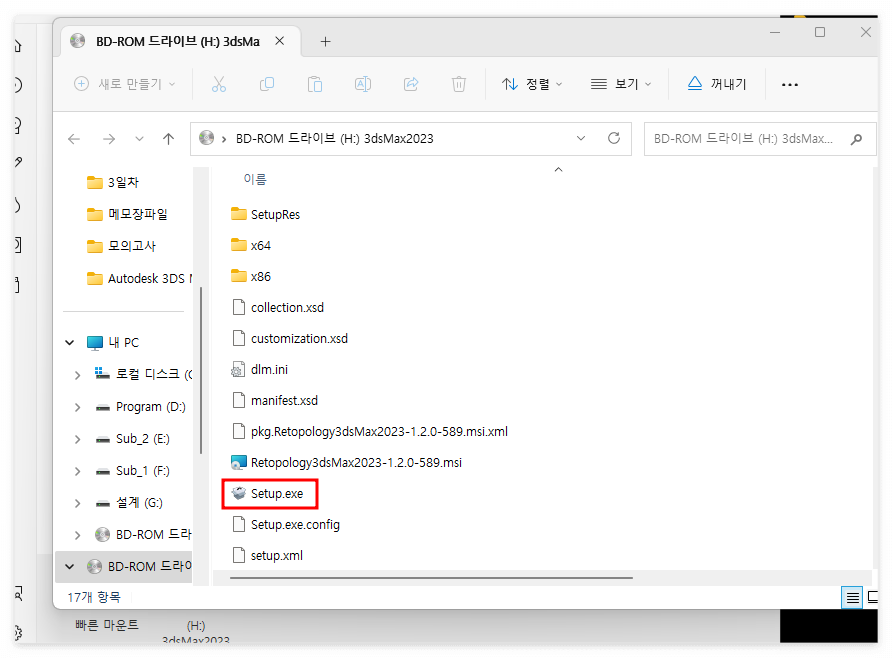Click the address bar path text
The image size is (893, 658).
click(334, 138)
